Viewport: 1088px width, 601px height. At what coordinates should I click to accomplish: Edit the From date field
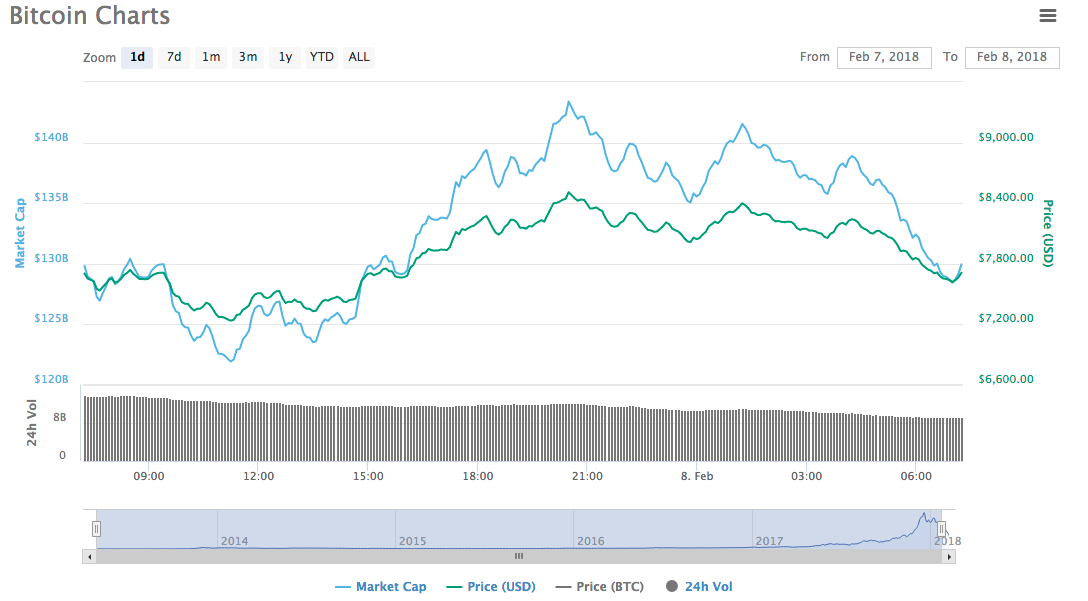point(884,58)
